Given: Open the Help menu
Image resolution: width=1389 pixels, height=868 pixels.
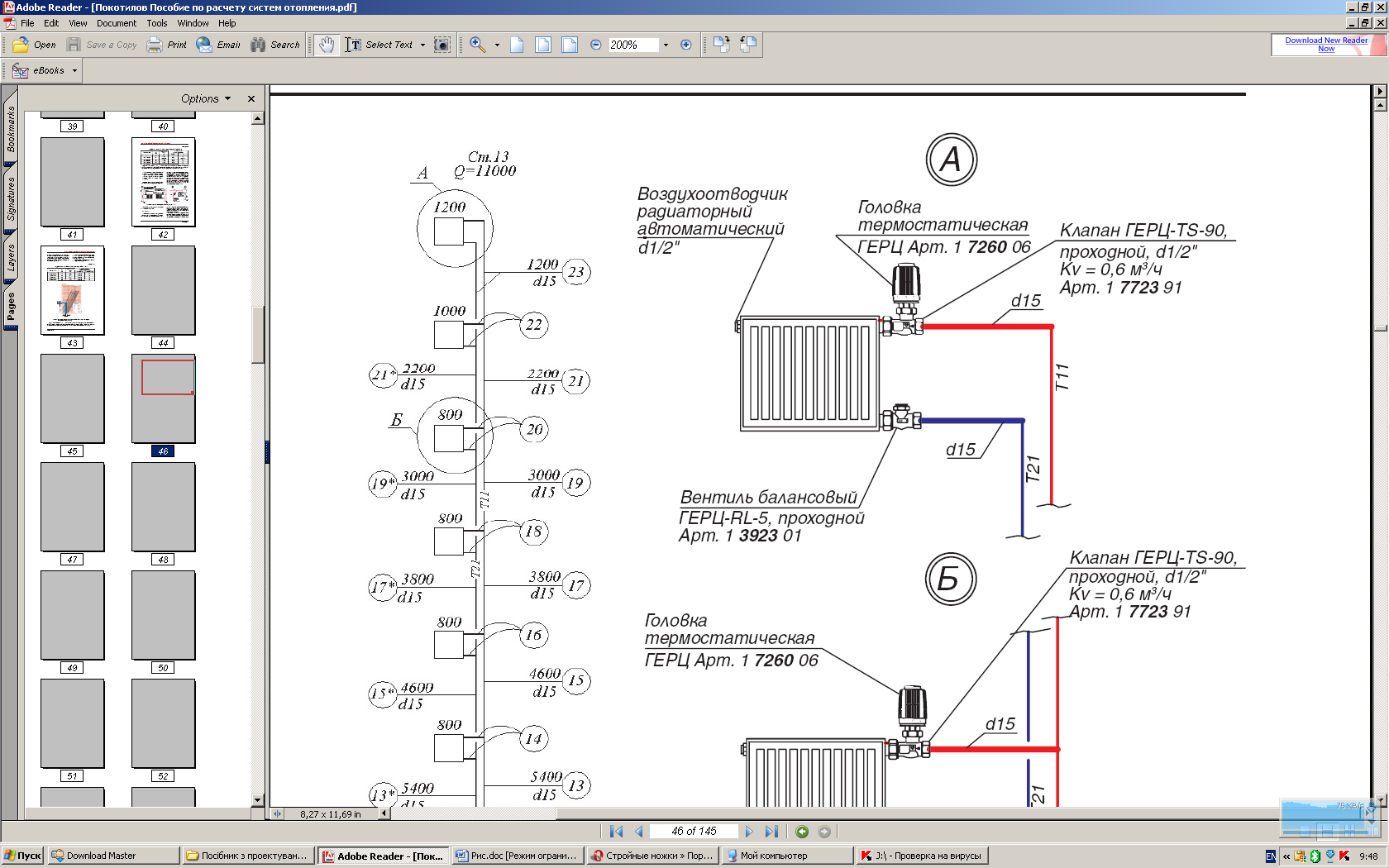Looking at the screenshot, I should (x=227, y=23).
